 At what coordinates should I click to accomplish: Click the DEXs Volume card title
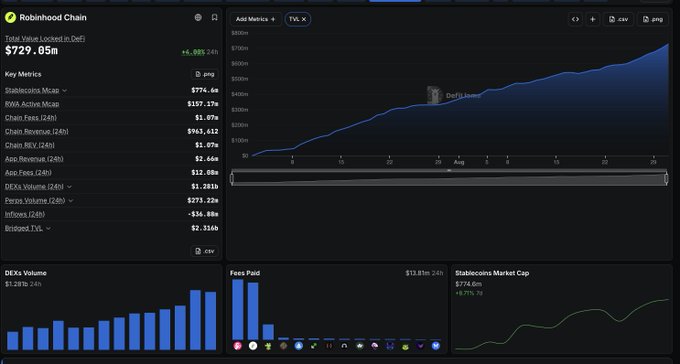click(x=26, y=273)
